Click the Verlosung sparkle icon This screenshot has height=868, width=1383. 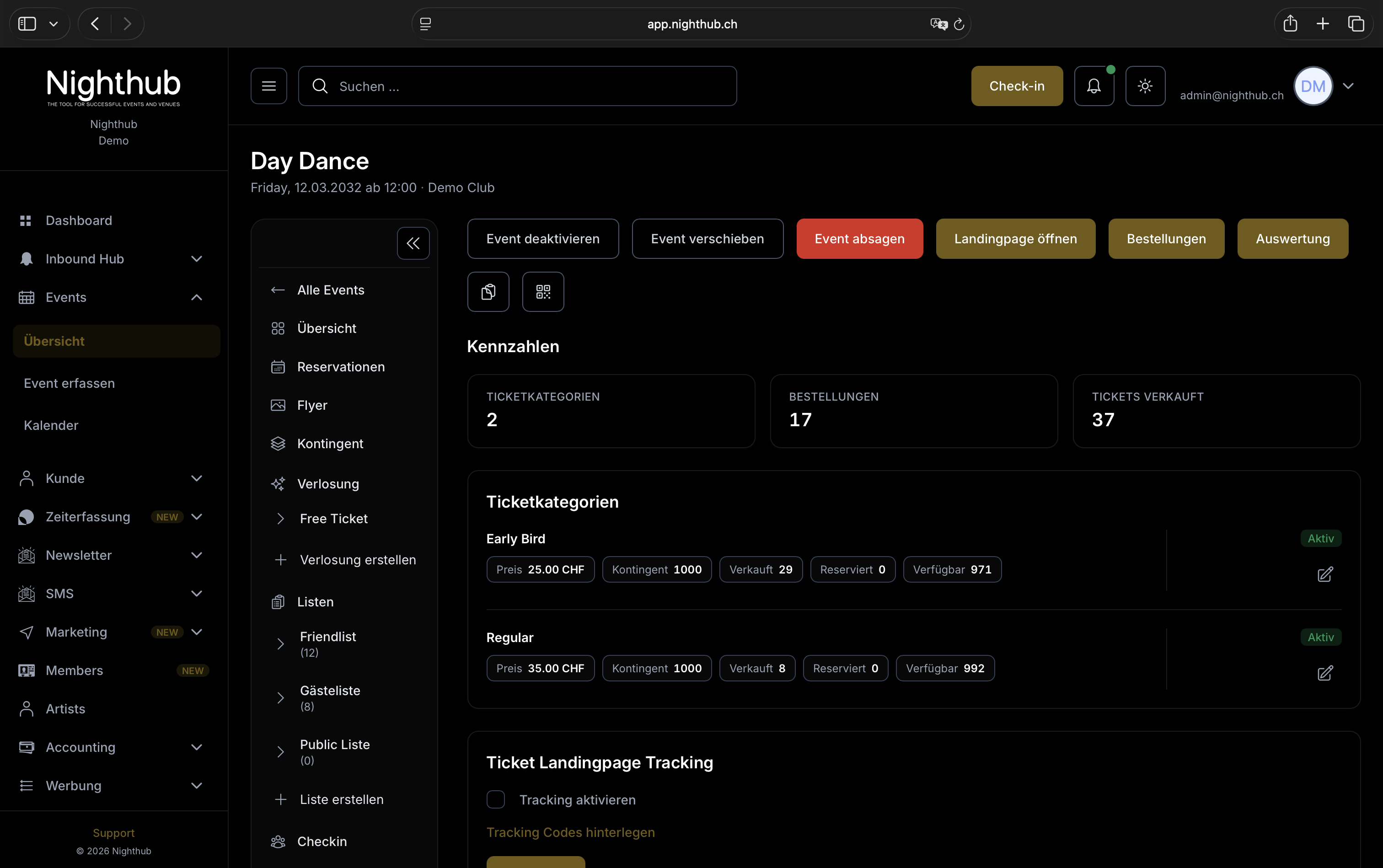[278, 484]
